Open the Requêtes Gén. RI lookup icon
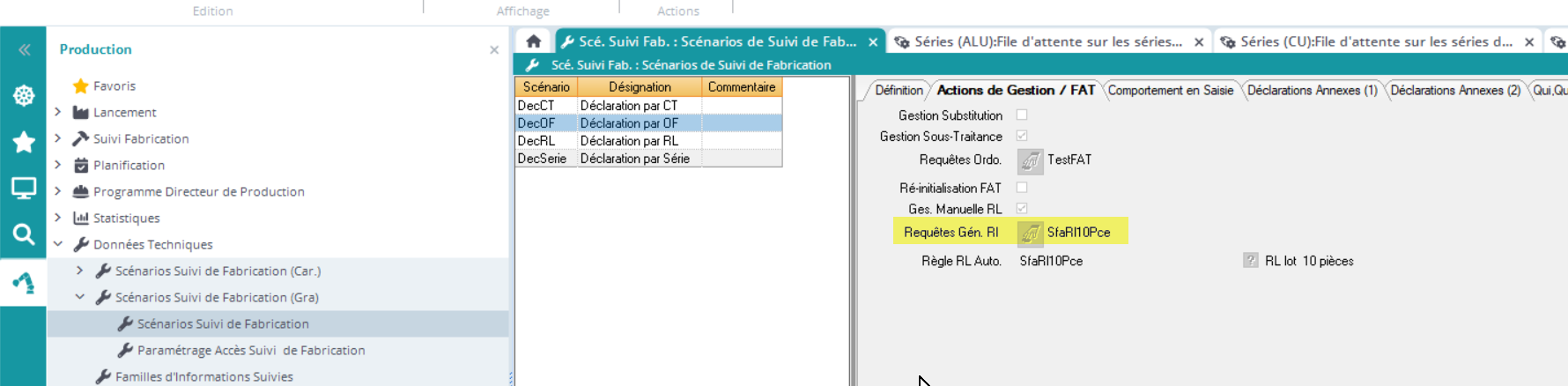The width and height of the screenshot is (1568, 386). (1030, 233)
